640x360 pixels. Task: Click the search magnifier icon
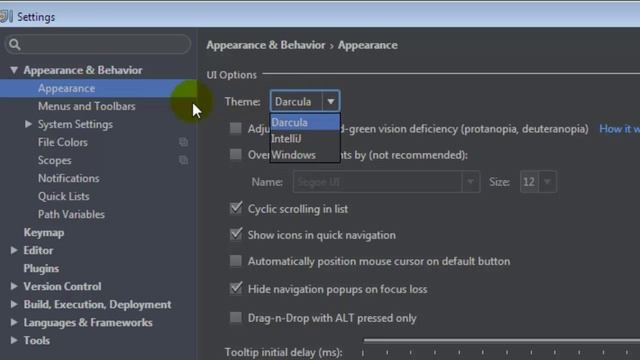pos(15,44)
